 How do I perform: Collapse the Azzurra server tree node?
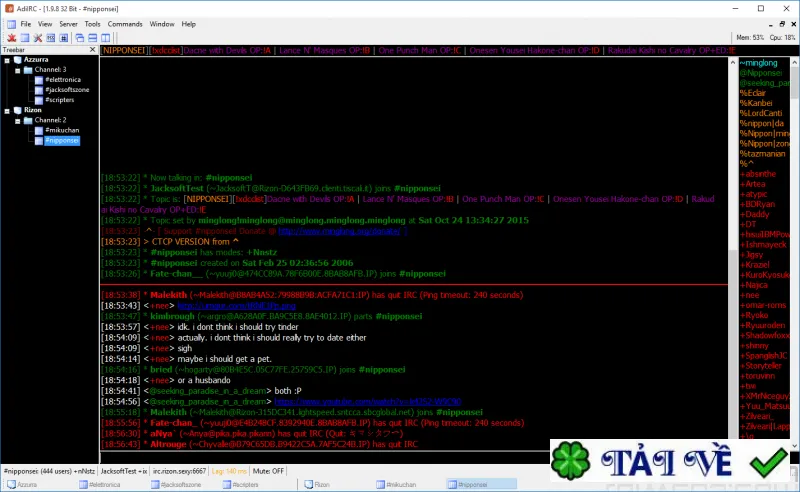[x=7, y=60]
